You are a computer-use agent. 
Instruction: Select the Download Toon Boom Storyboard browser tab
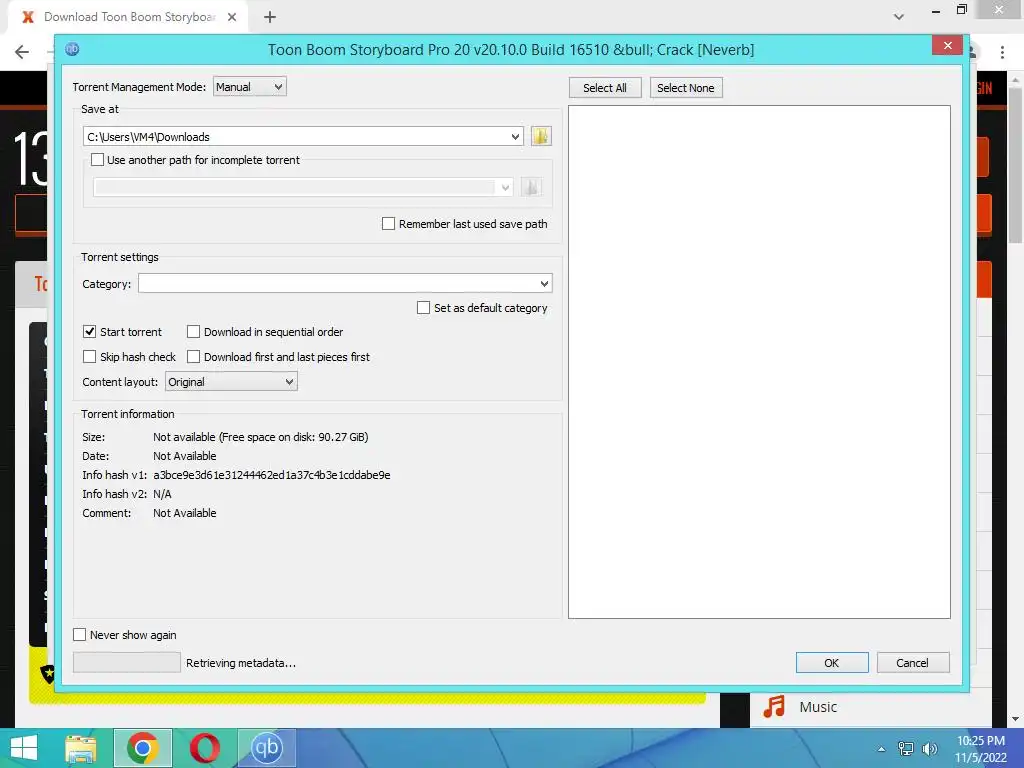(x=128, y=17)
